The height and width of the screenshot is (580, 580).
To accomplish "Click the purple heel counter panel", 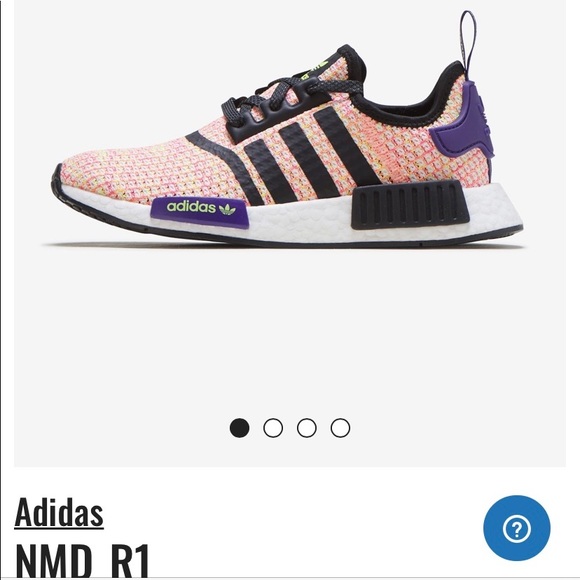I will (x=464, y=126).
